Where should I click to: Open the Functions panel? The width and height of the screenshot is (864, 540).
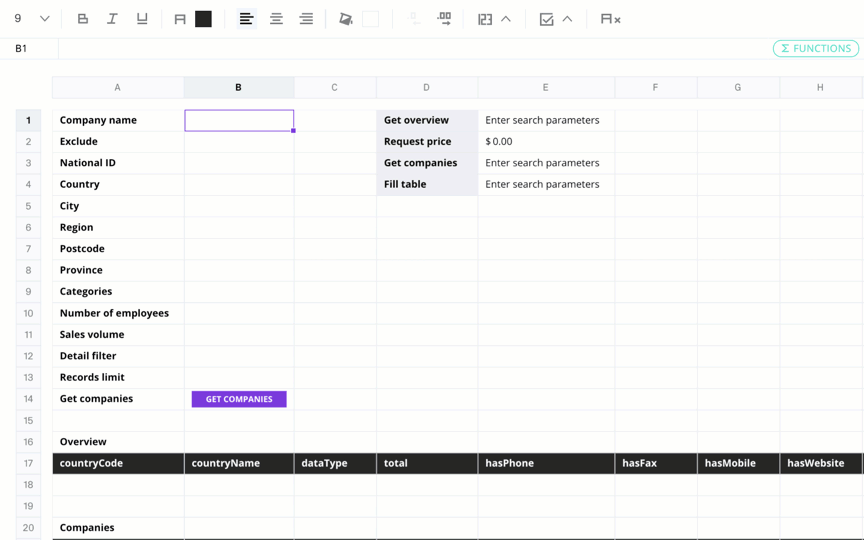(816, 48)
